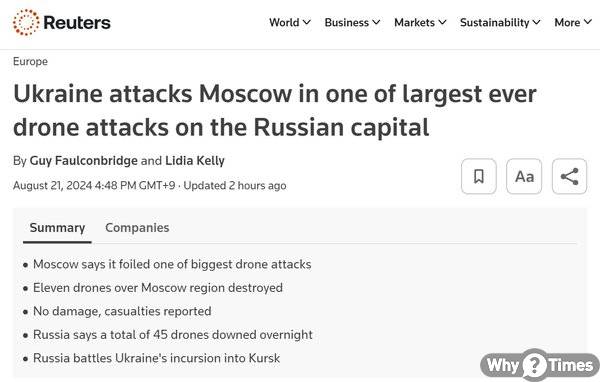Share the article using the share icon
The width and height of the screenshot is (600, 382).
click(x=569, y=176)
